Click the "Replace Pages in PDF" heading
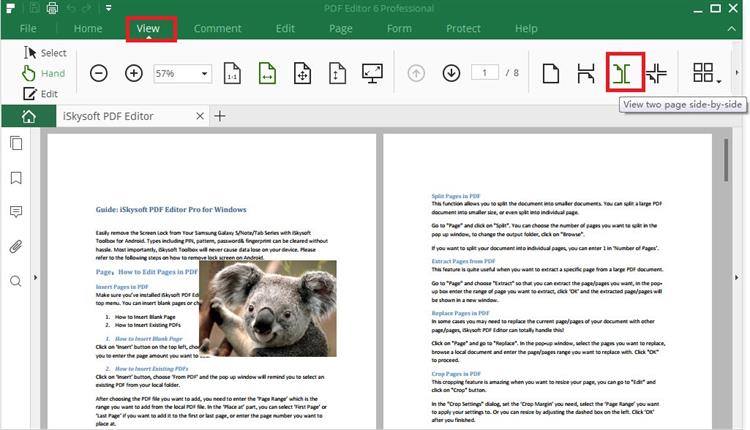 pyautogui.click(x=460, y=313)
